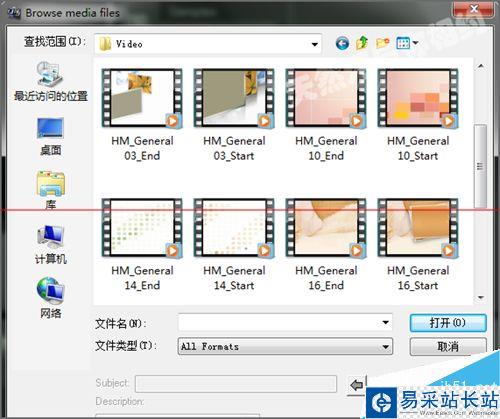Click the HM_General 10_Start file name
This screenshot has height=419, width=500.
(418, 148)
